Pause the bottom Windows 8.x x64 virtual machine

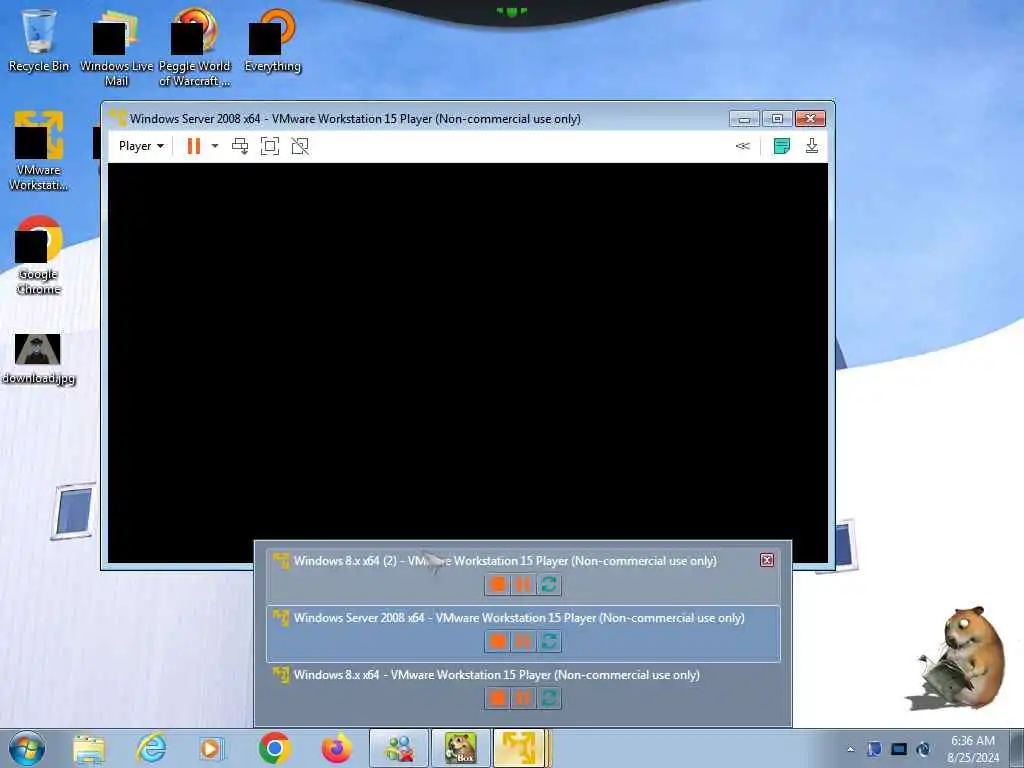point(523,698)
